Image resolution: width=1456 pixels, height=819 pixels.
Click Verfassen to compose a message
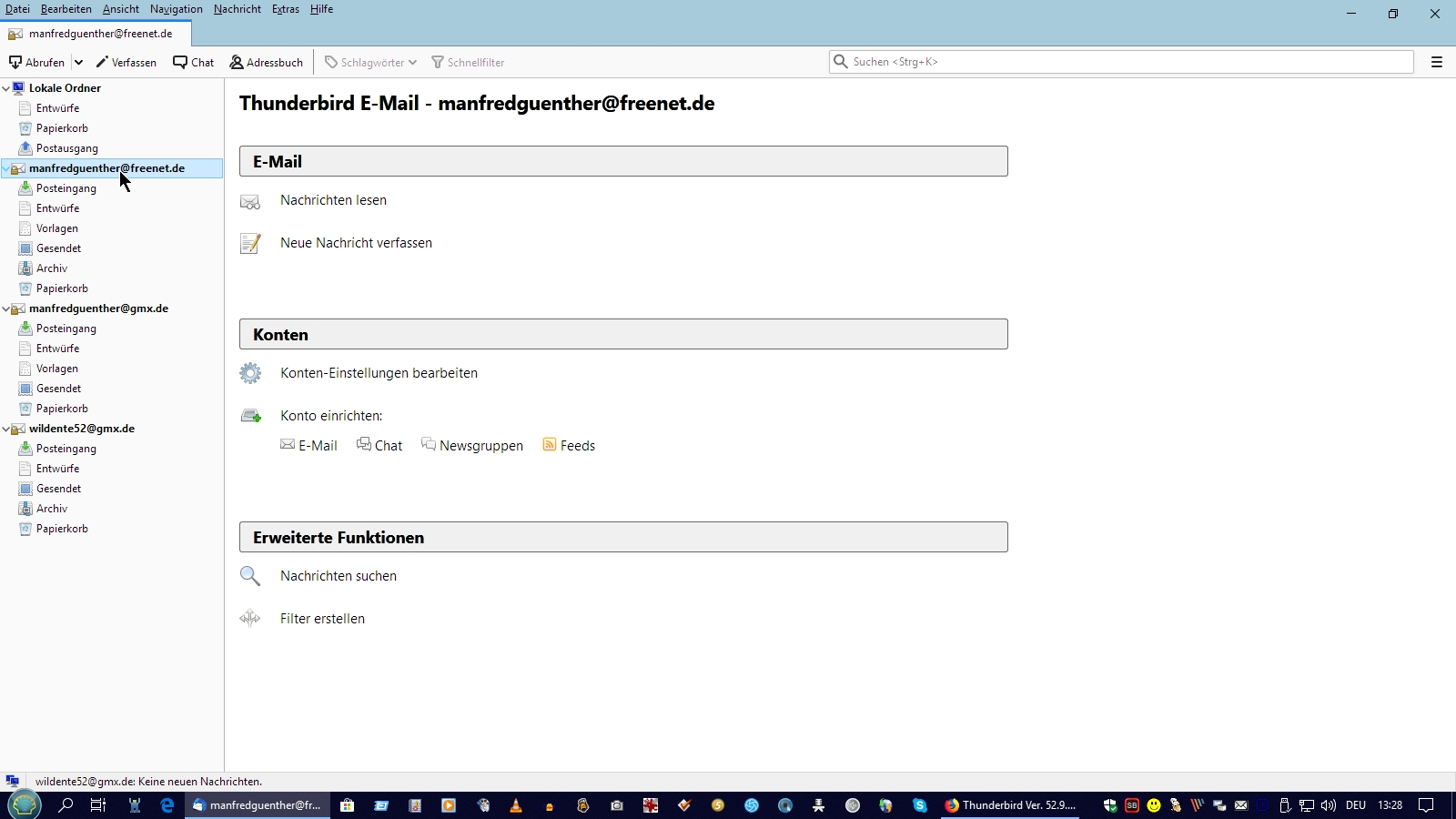point(126,62)
